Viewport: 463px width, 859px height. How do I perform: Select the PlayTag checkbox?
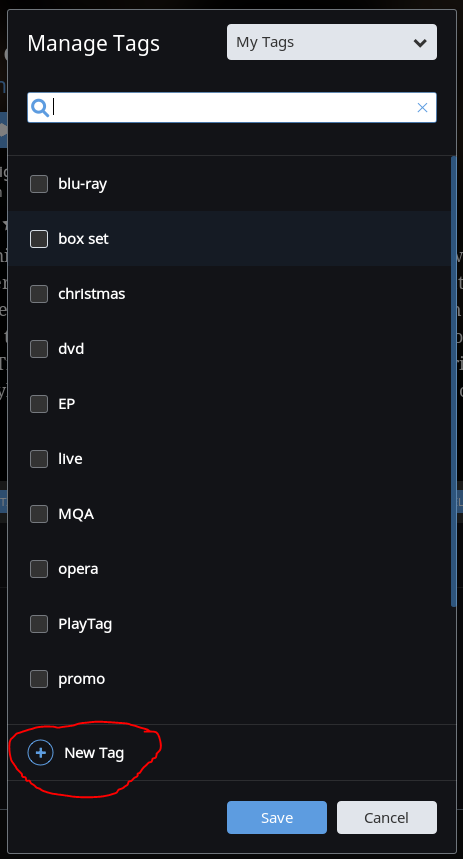tap(39, 623)
